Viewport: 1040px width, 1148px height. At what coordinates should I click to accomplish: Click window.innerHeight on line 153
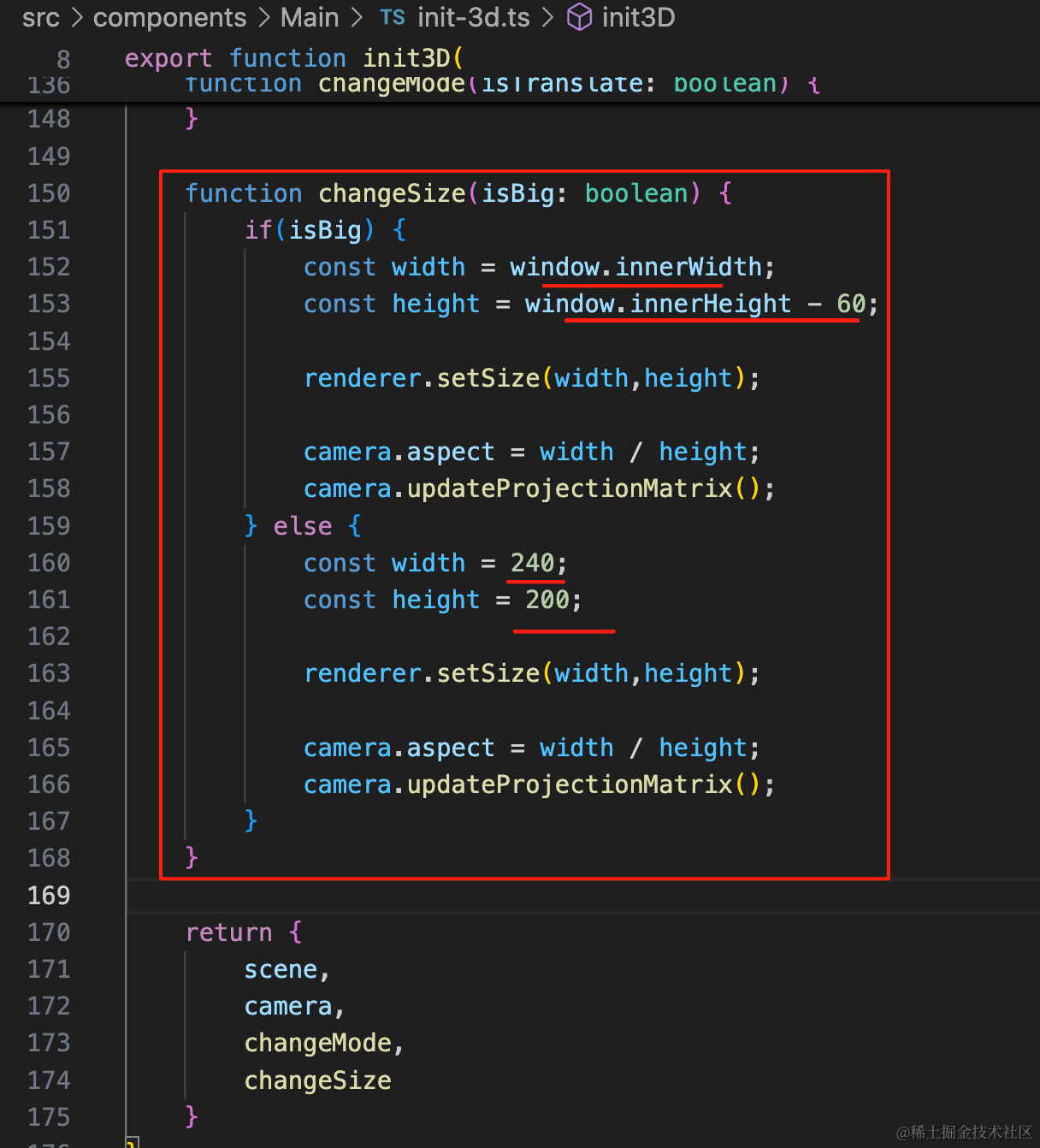click(x=658, y=304)
